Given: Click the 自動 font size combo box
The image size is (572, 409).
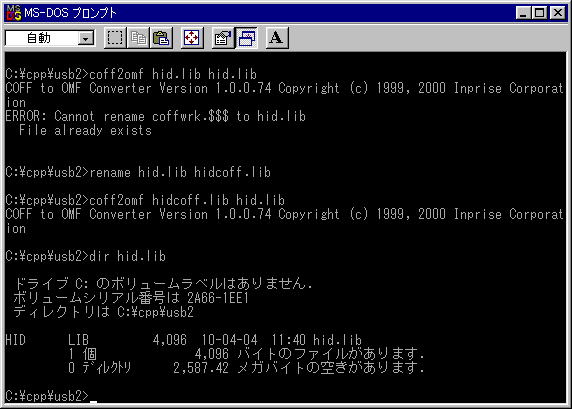Looking at the screenshot, I should [x=50, y=38].
